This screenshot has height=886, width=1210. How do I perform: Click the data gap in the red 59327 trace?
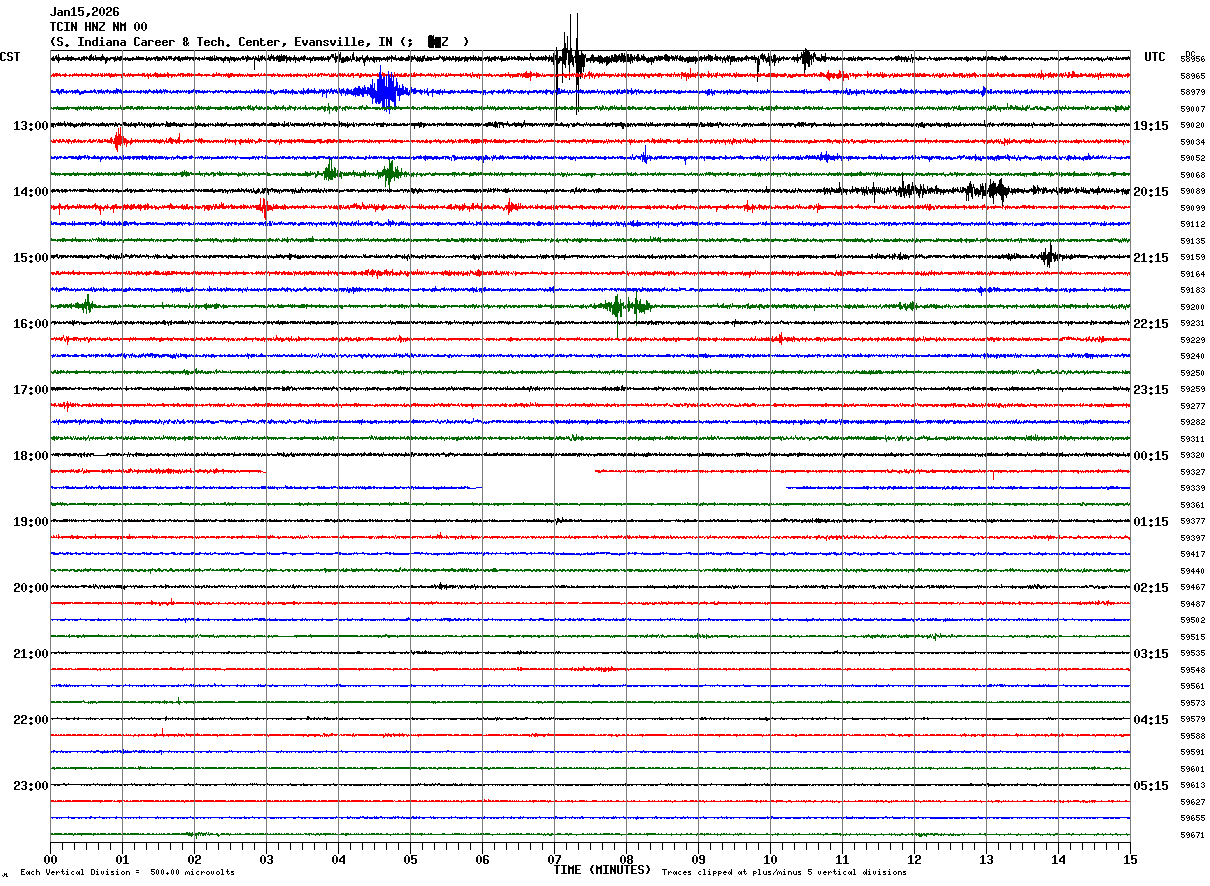[x=430, y=471]
